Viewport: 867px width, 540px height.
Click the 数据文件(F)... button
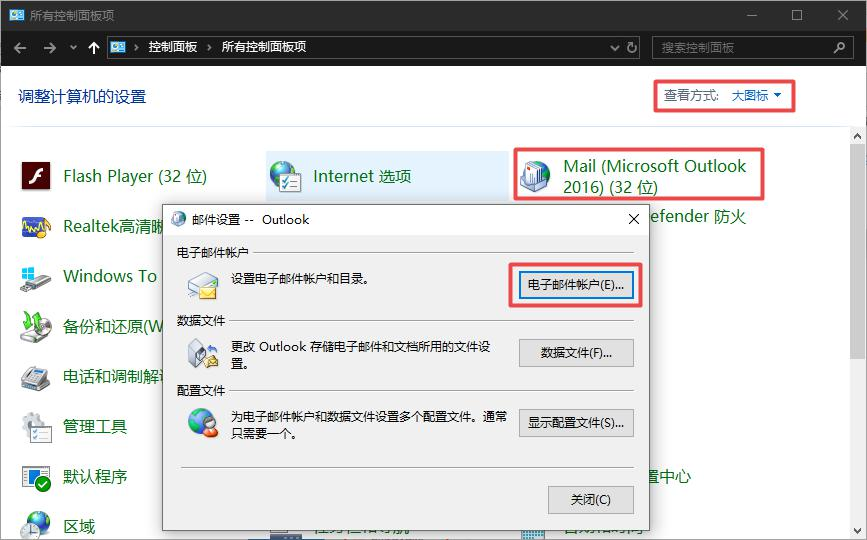pos(575,353)
